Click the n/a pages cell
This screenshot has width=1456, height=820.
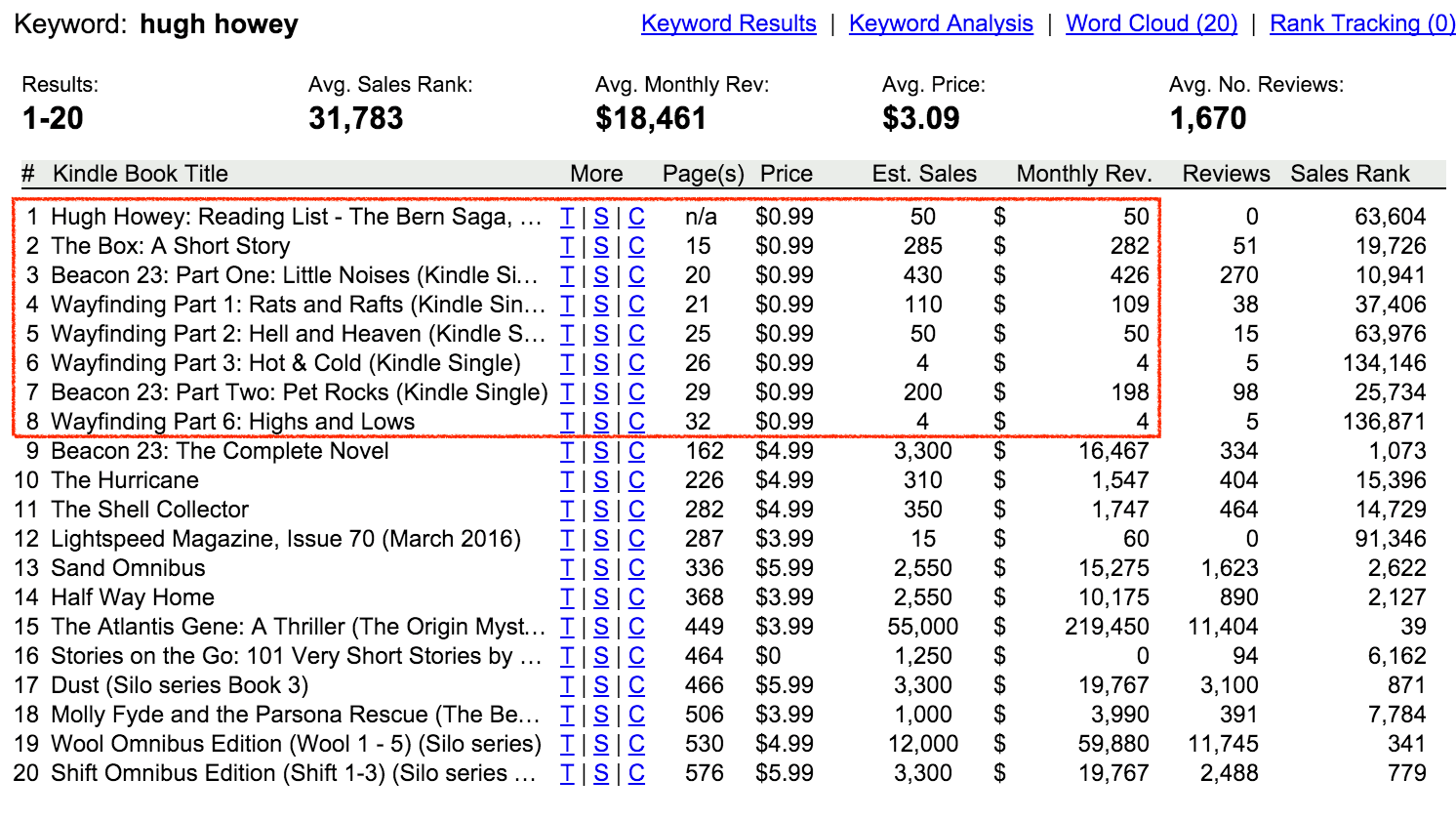(x=702, y=217)
